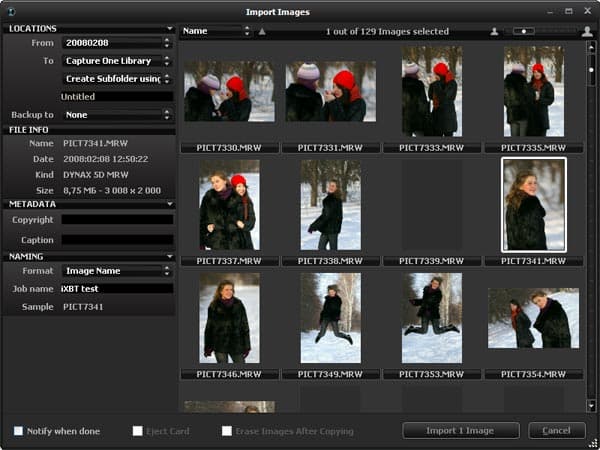This screenshot has width=600, height=450.
Task: Close the Import Images window
Action: [x=587, y=11]
